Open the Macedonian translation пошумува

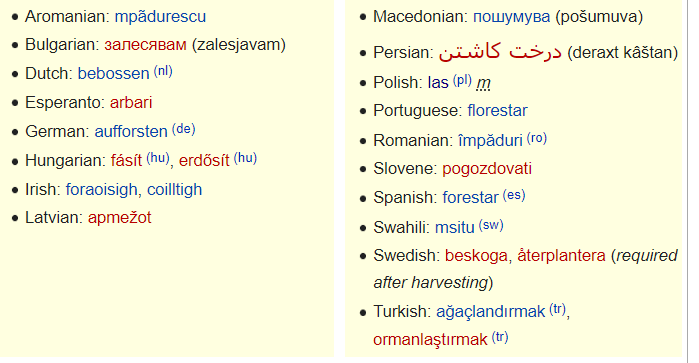click(511, 17)
